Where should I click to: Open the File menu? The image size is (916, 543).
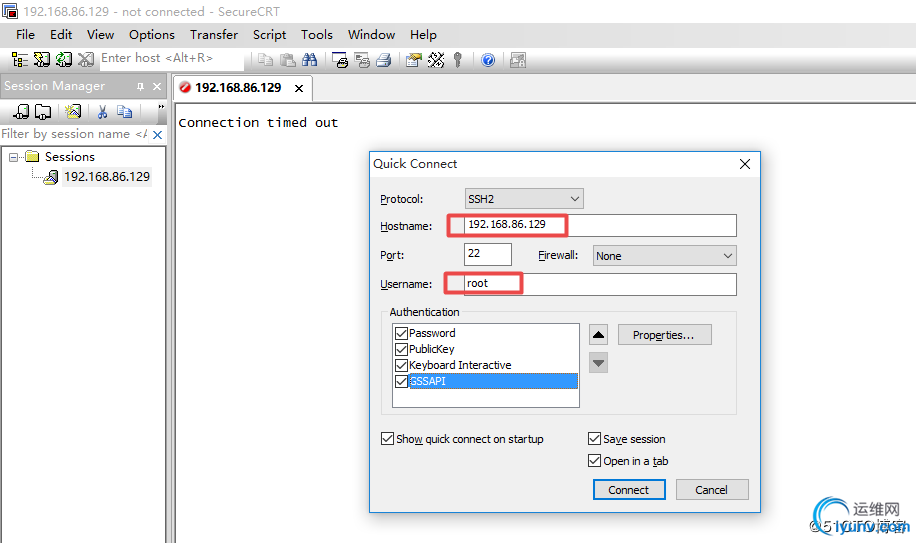pos(25,34)
